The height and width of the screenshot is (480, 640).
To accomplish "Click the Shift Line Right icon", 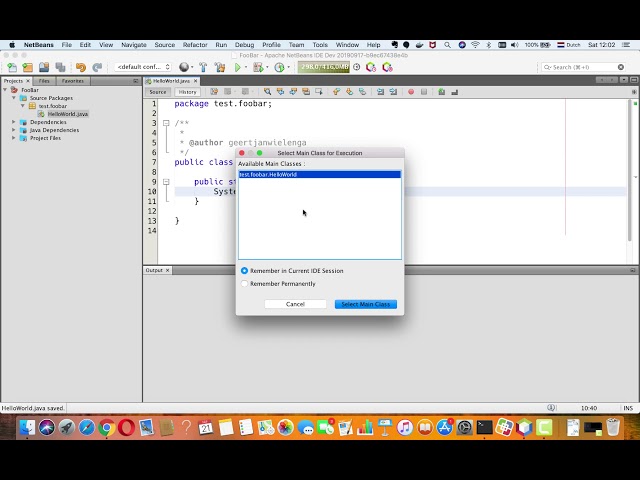I will coord(393,92).
